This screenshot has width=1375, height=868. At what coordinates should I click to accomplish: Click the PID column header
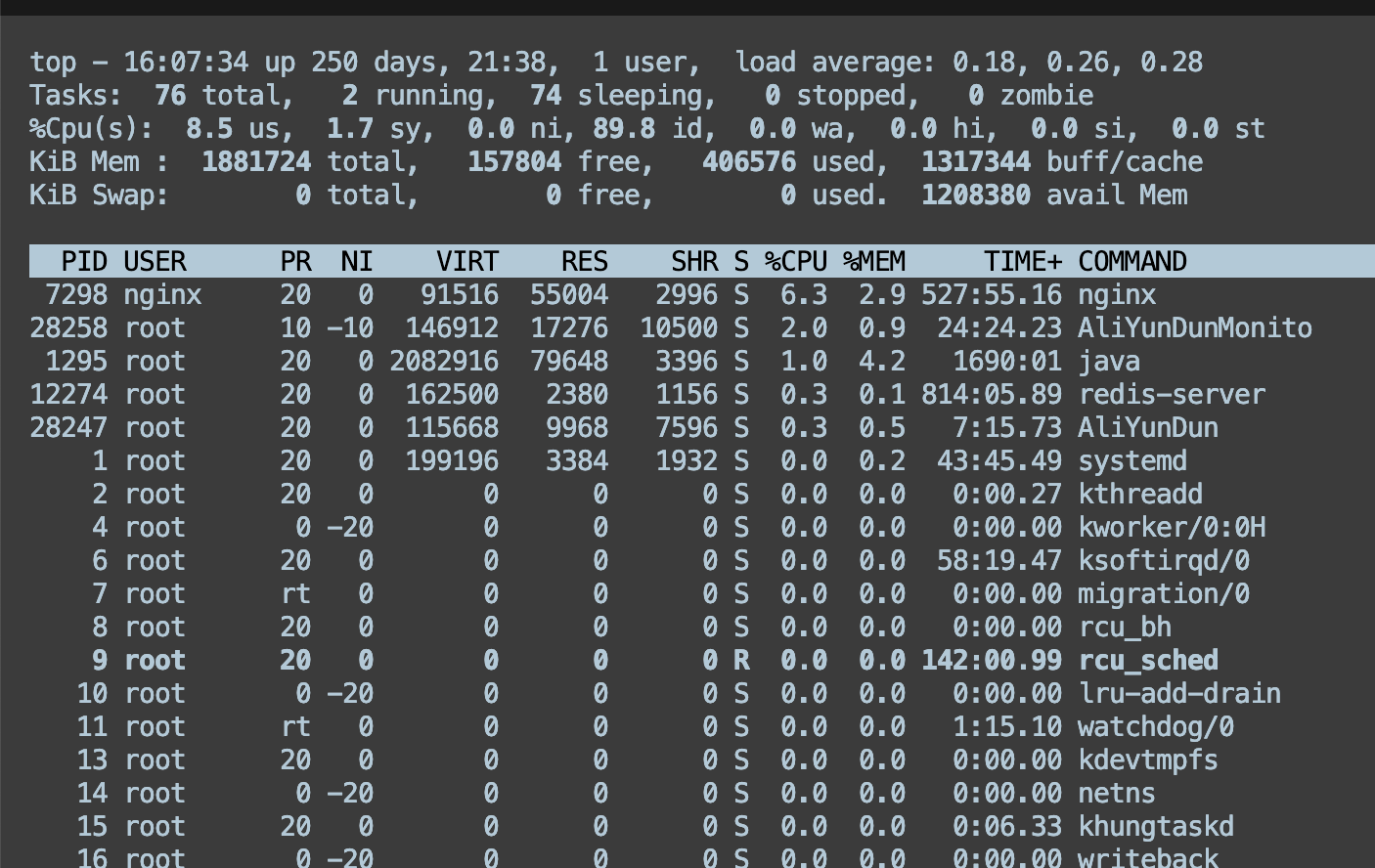pyautogui.click(x=84, y=262)
